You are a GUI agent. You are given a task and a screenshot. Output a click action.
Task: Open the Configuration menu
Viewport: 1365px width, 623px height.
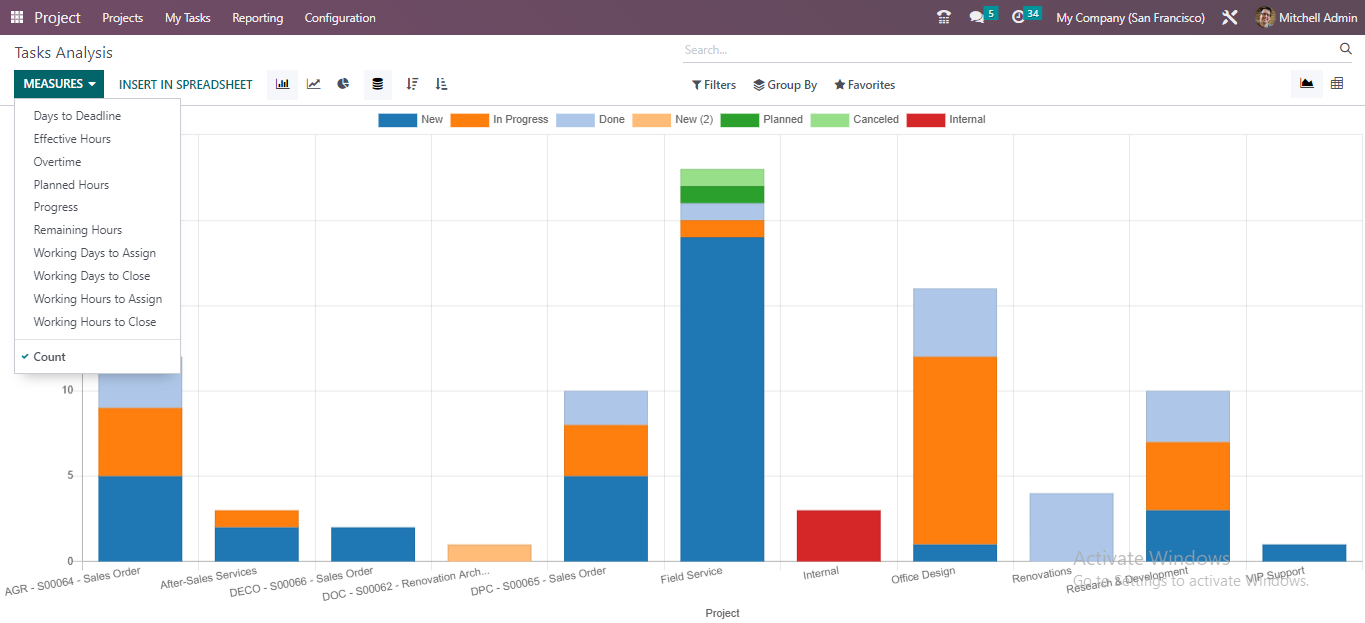[x=339, y=17]
